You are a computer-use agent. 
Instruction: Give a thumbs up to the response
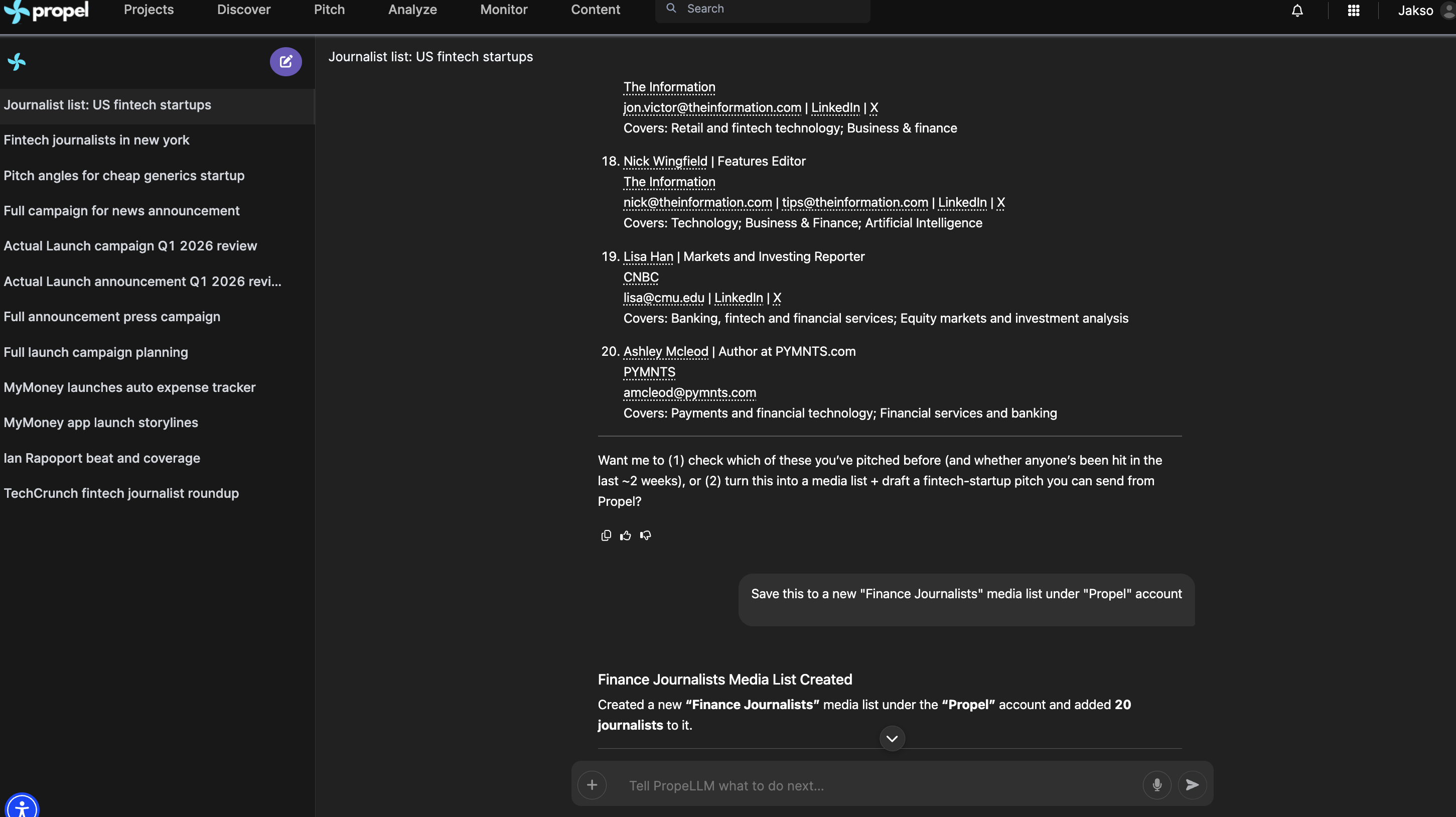tap(625, 535)
